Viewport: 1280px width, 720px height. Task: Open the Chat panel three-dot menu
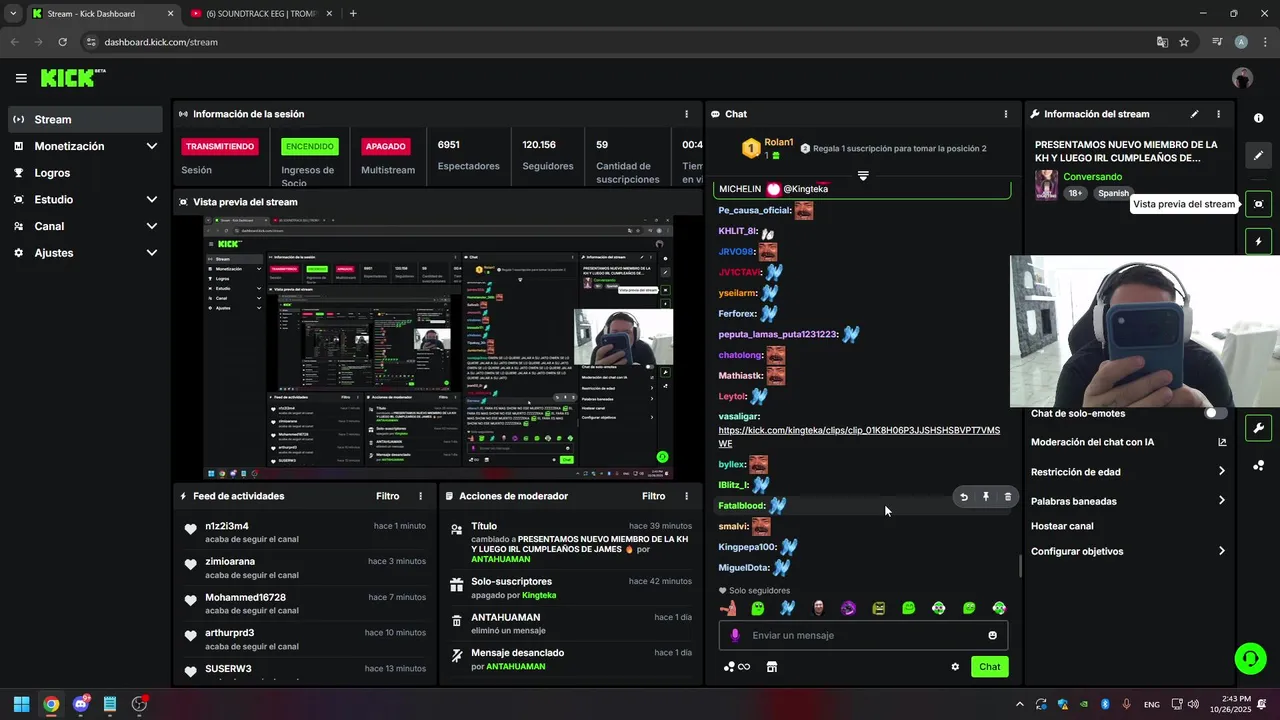[x=1006, y=114]
